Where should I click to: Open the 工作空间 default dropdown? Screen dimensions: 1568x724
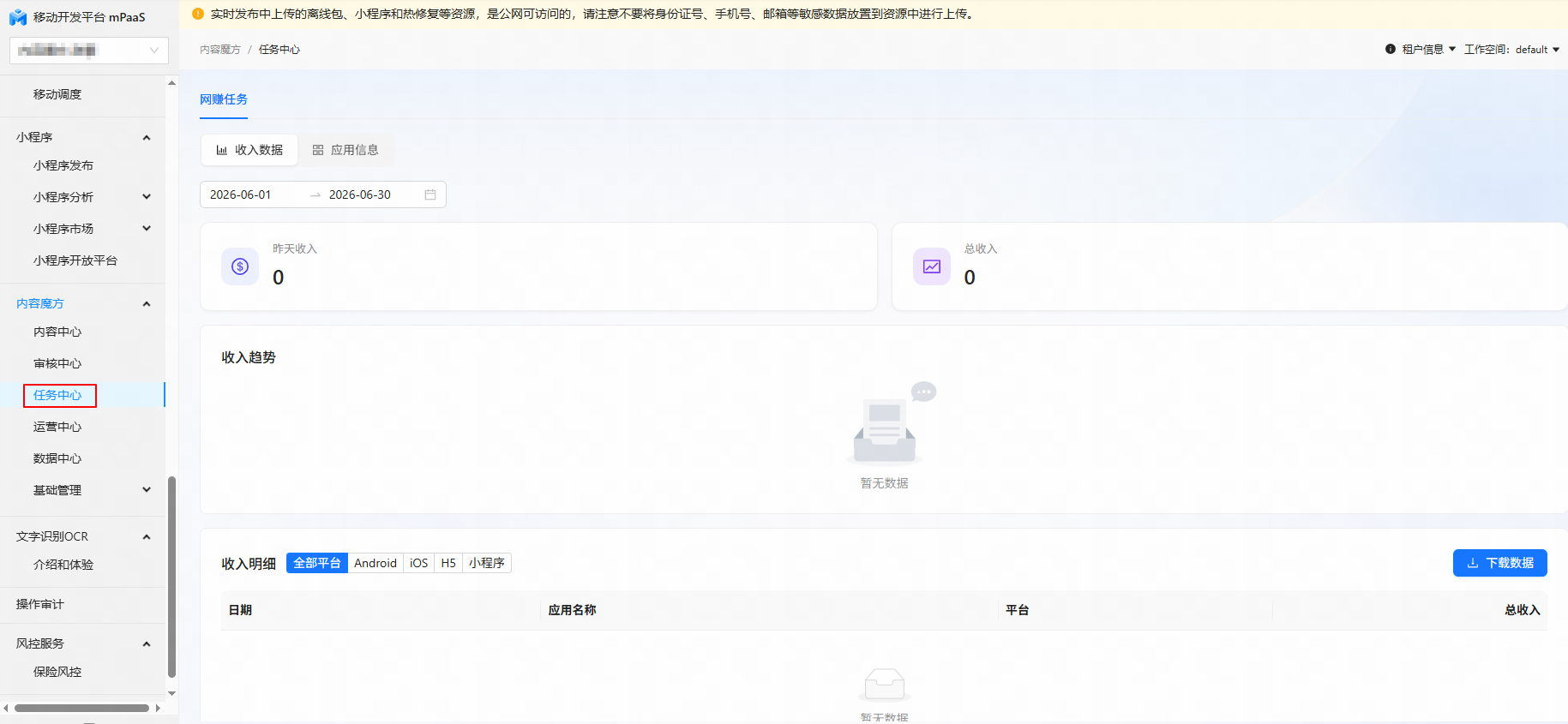(1511, 49)
